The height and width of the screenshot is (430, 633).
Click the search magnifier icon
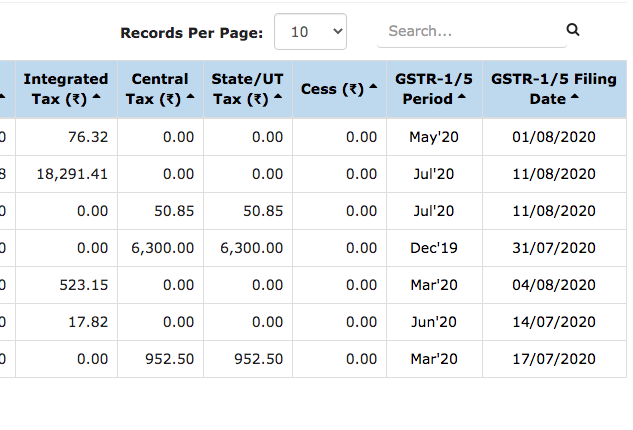(x=573, y=30)
